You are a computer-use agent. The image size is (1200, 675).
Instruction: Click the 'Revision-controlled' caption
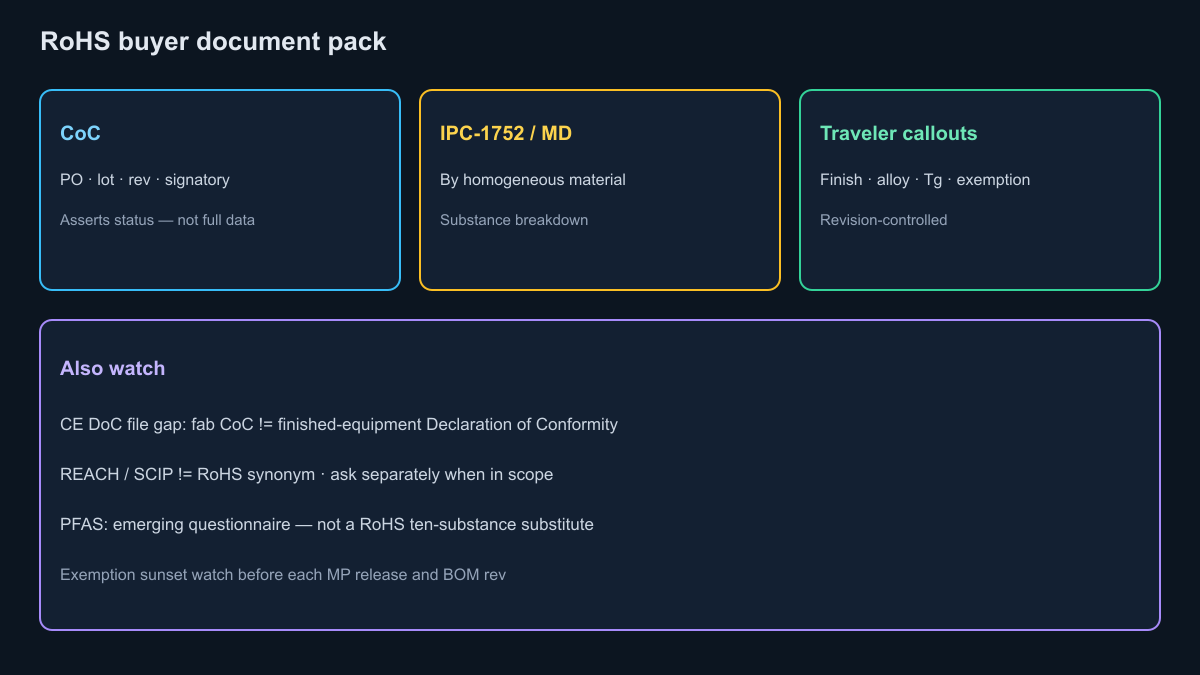click(884, 220)
